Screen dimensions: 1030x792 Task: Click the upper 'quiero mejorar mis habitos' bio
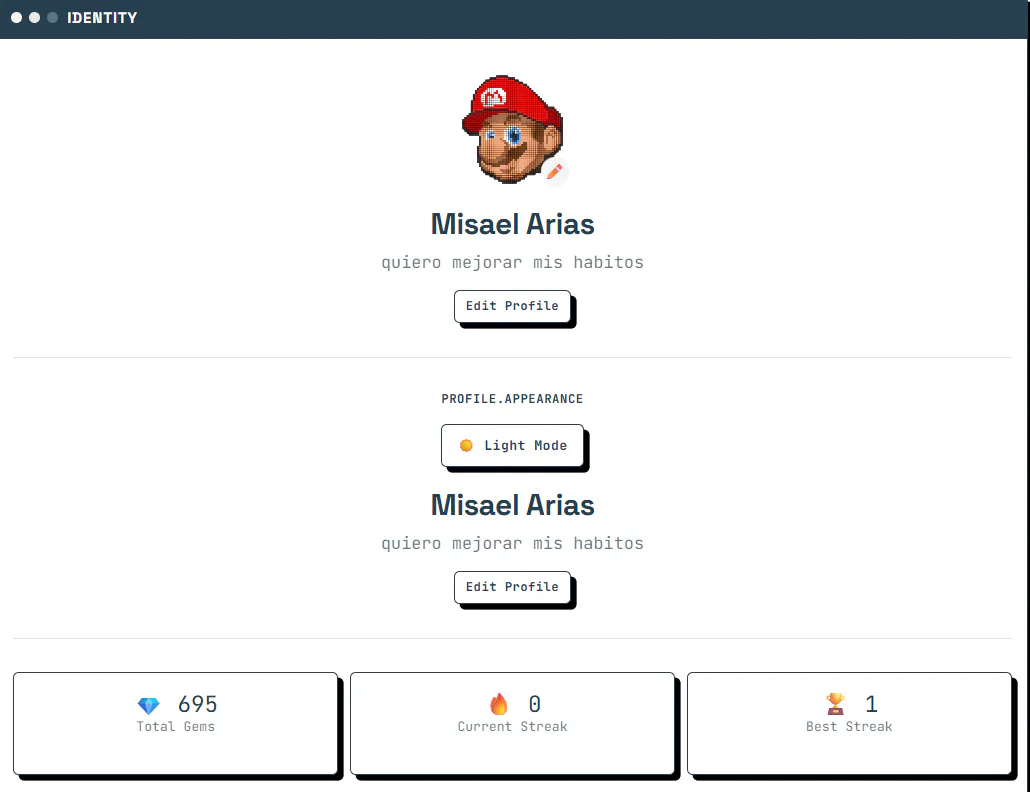coord(512,263)
